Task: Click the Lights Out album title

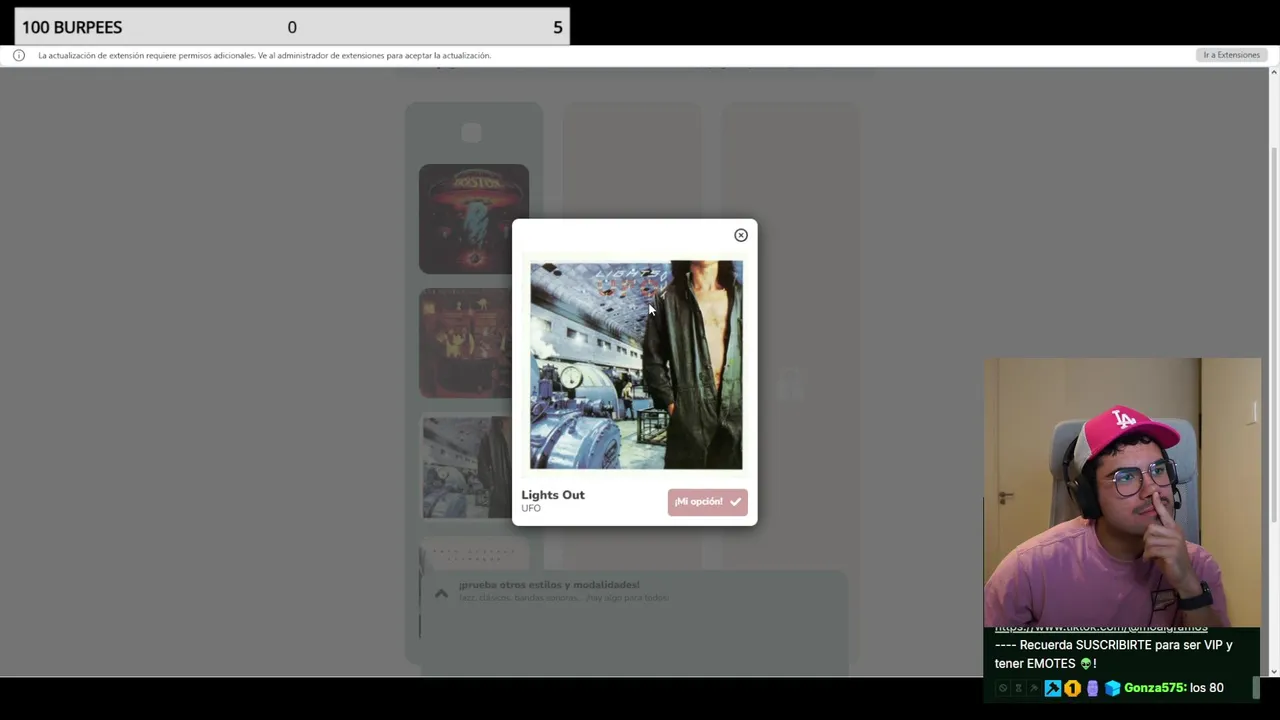Action: click(x=553, y=495)
